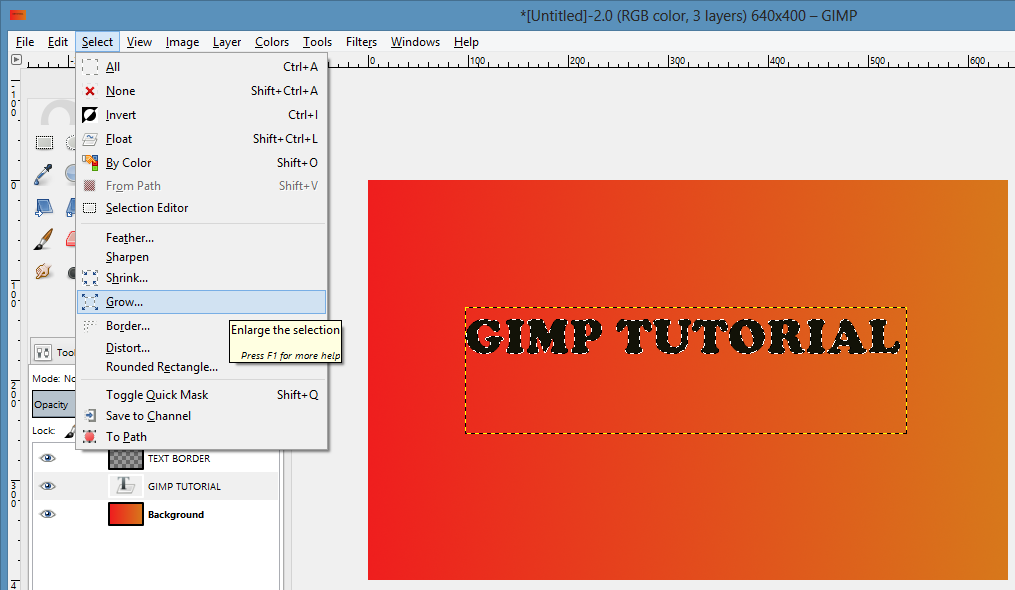The image size is (1015, 590).
Task: Hide the GIMP TUTORIAL text layer
Action: (47, 486)
